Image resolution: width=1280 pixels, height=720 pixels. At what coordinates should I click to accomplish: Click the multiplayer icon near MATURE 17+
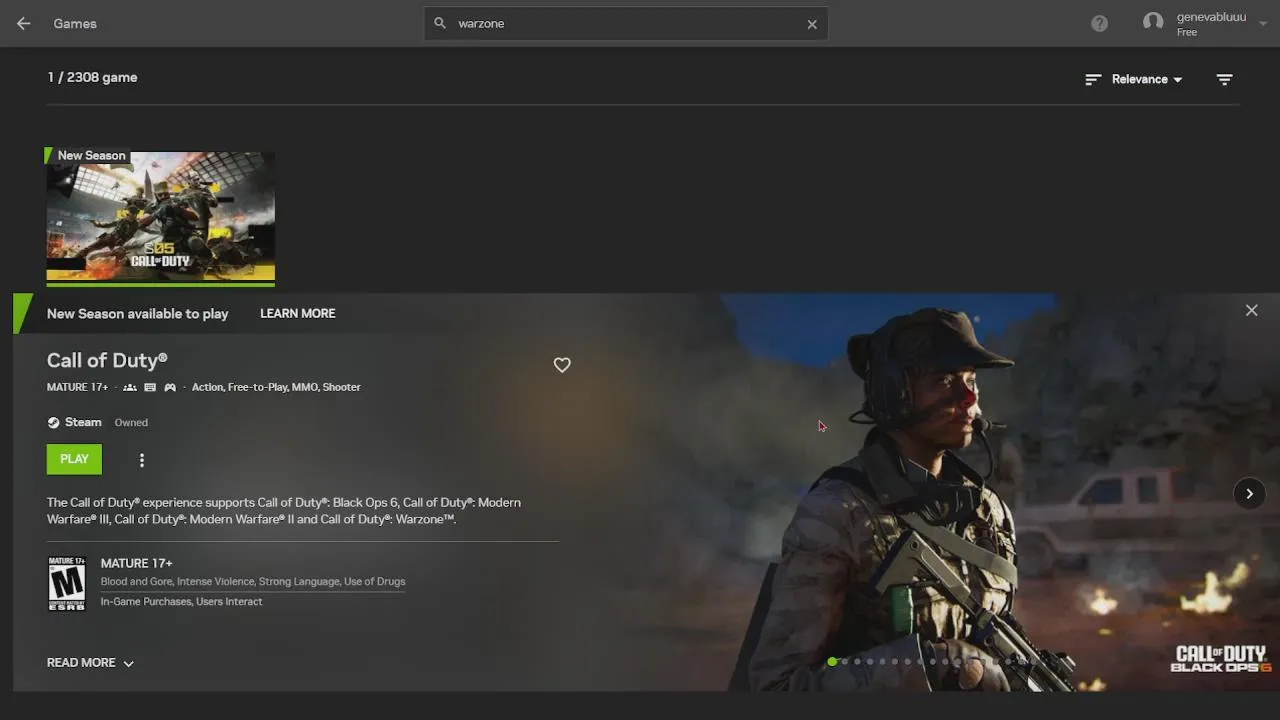(x=130, y=387)
